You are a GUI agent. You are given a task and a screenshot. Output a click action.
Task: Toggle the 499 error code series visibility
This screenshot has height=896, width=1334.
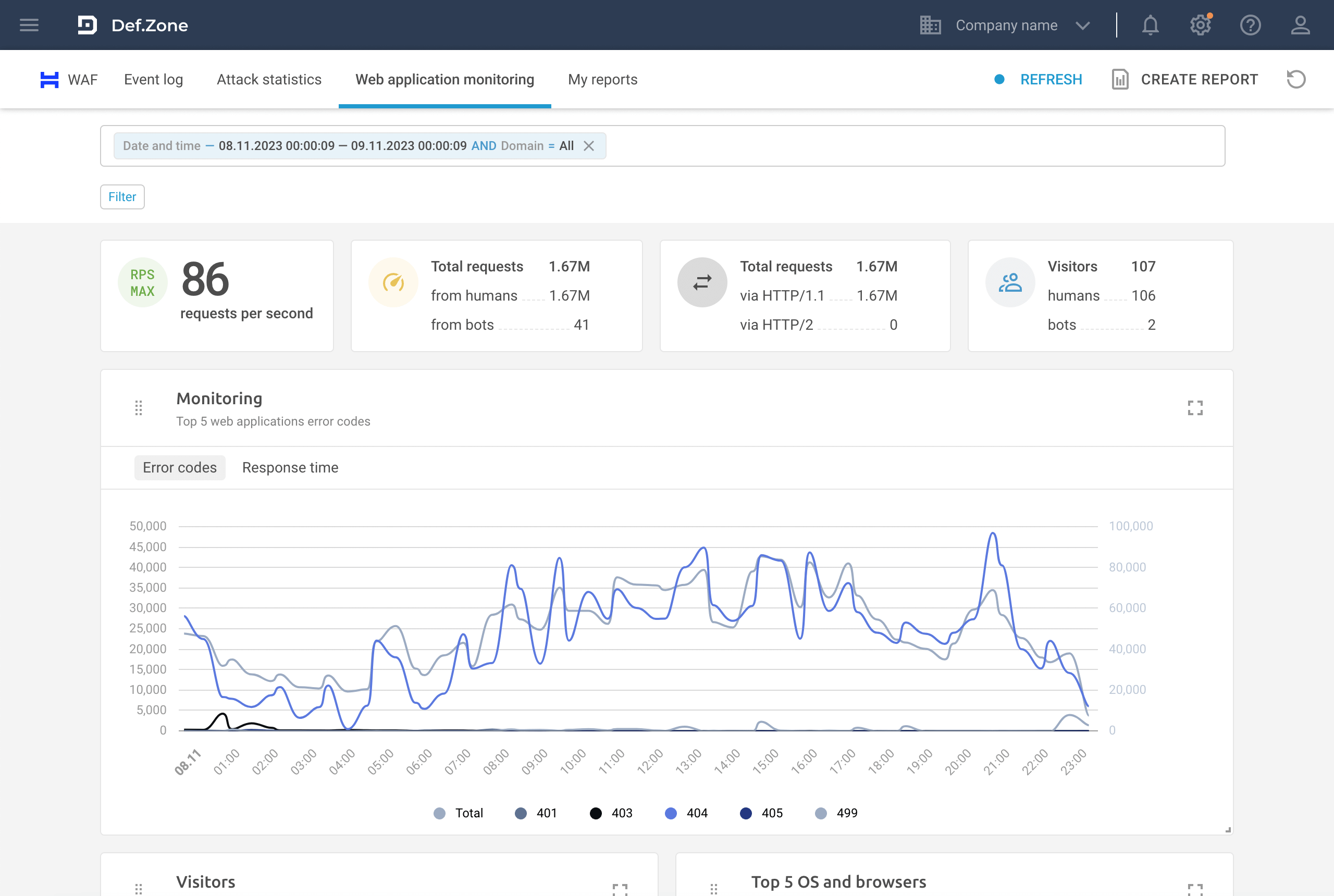836,813
